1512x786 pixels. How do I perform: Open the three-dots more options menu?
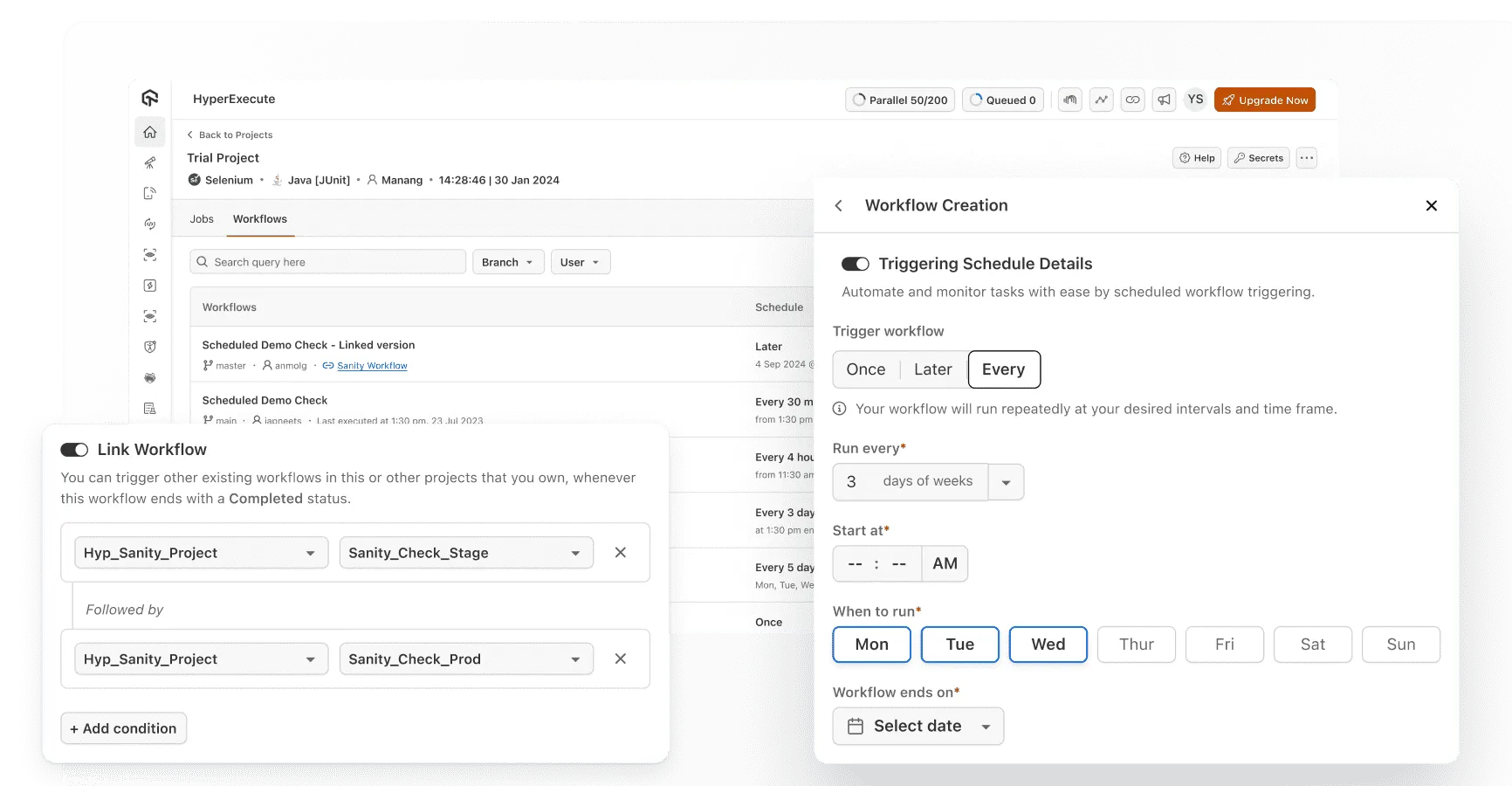1307,158
